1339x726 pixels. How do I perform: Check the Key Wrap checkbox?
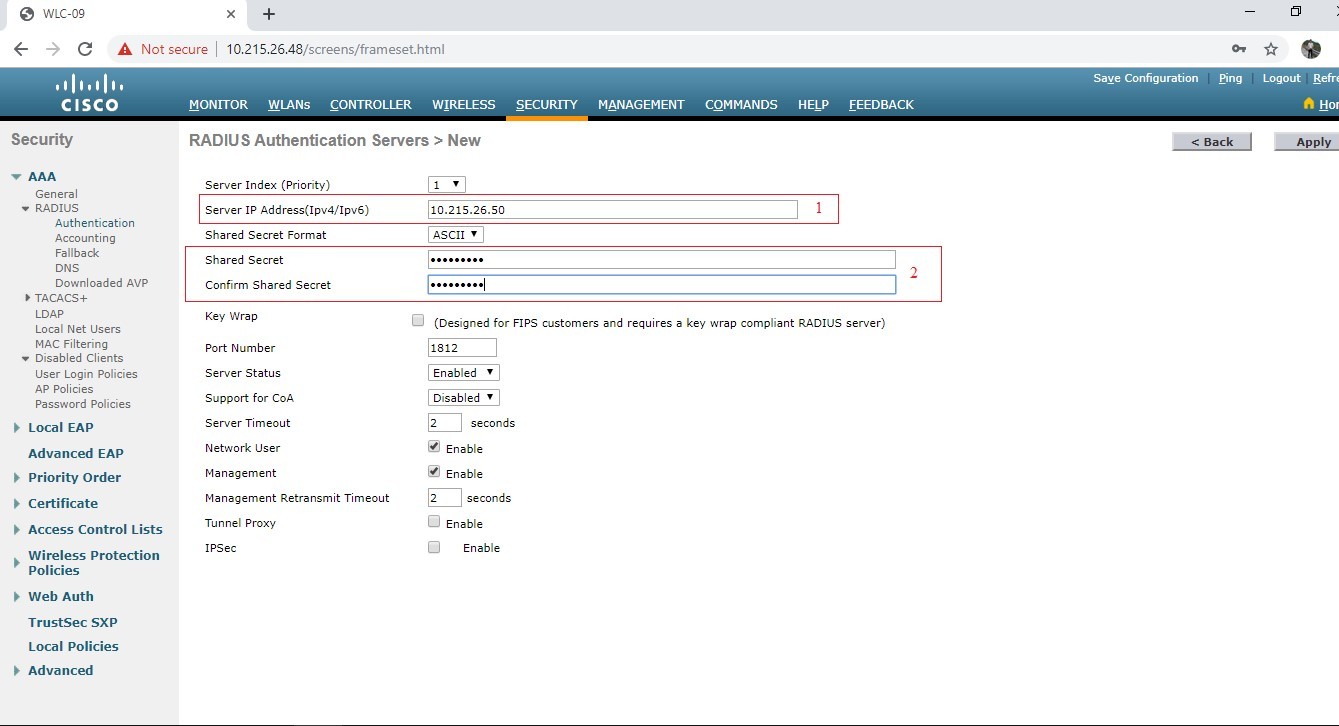point(418,320)
